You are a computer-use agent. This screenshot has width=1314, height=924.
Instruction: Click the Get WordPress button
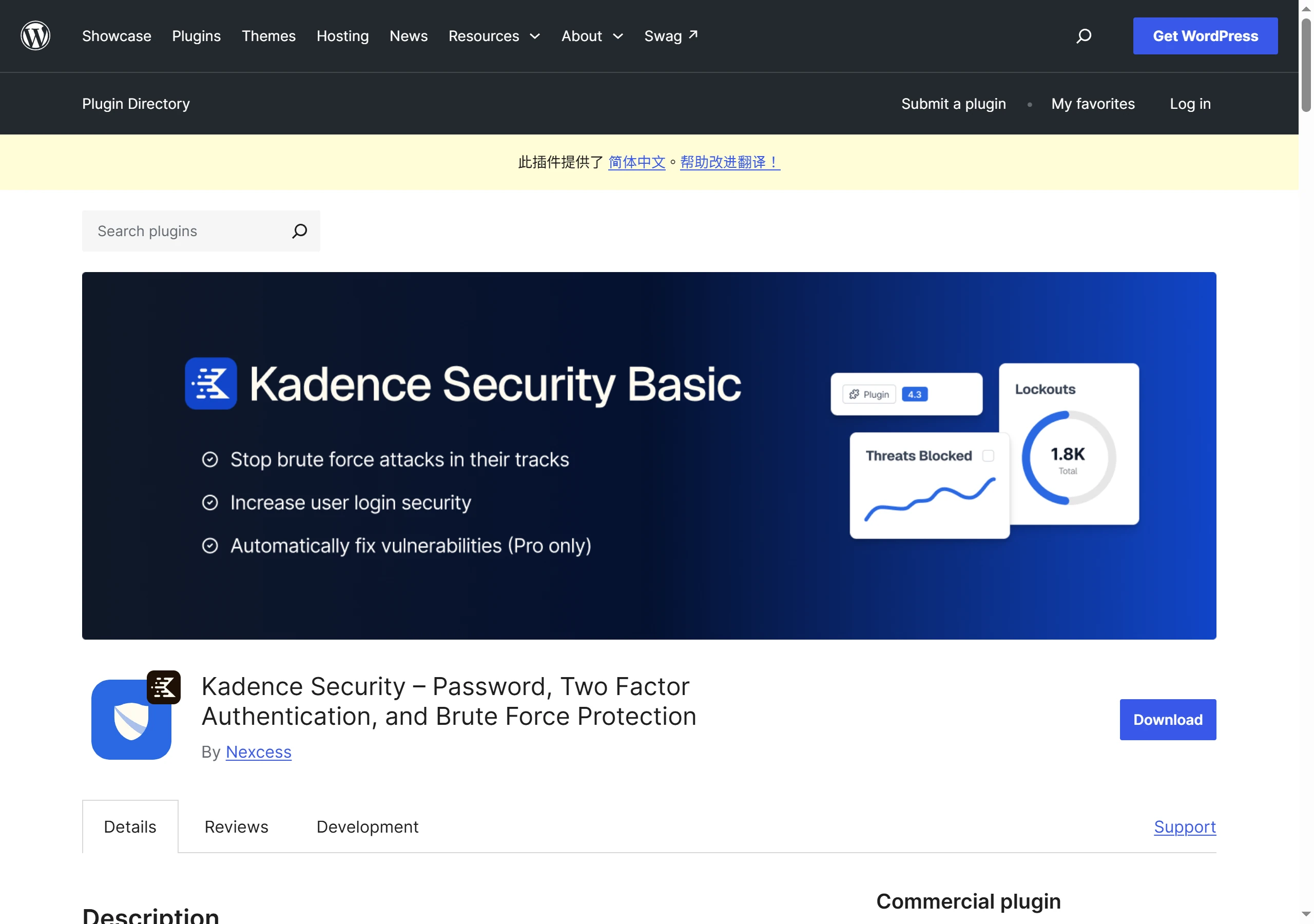click(x=1205, y=36)
